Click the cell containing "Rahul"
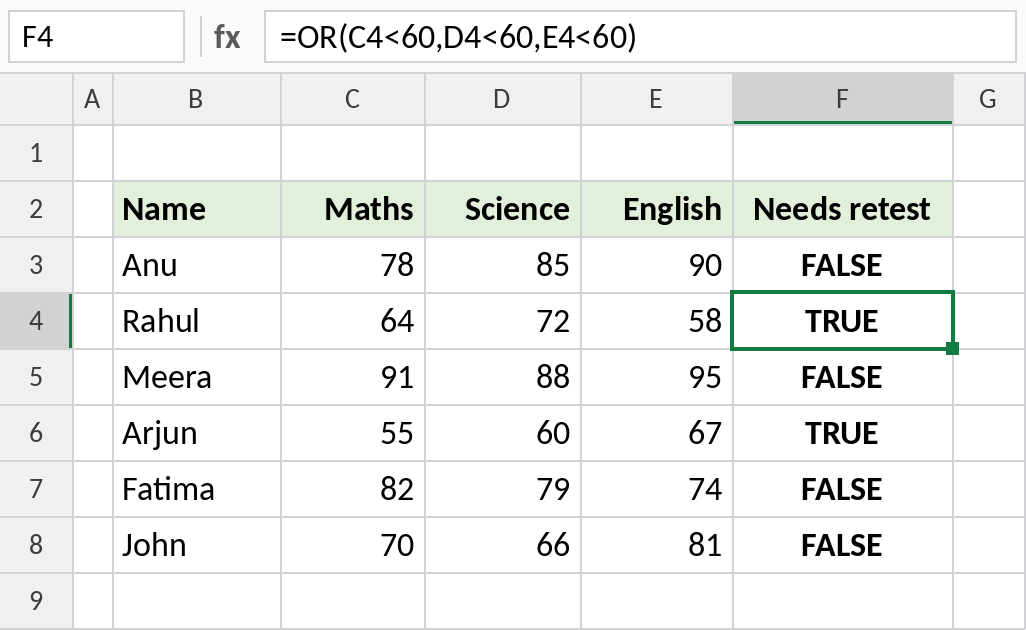 197,321
